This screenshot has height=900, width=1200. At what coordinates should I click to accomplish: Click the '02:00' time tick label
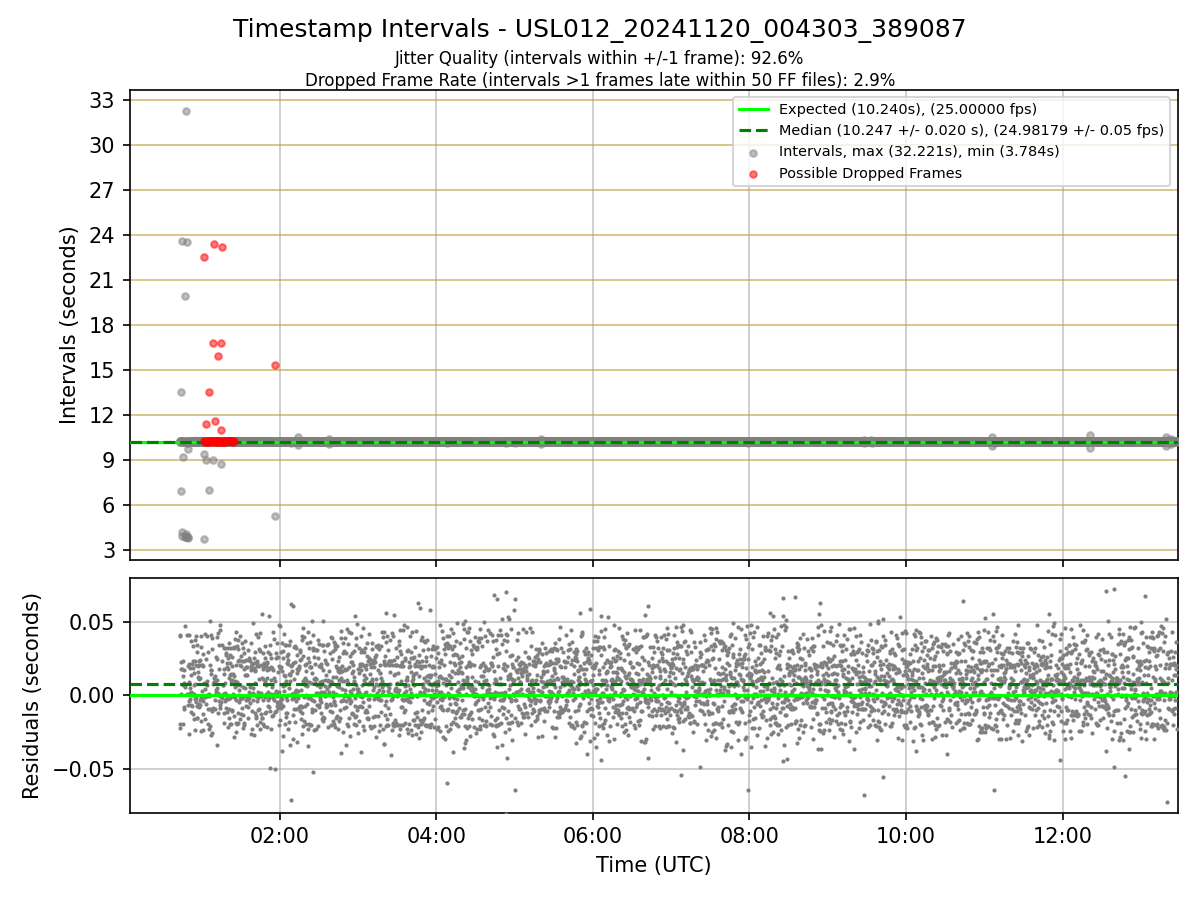coord(279,835)
